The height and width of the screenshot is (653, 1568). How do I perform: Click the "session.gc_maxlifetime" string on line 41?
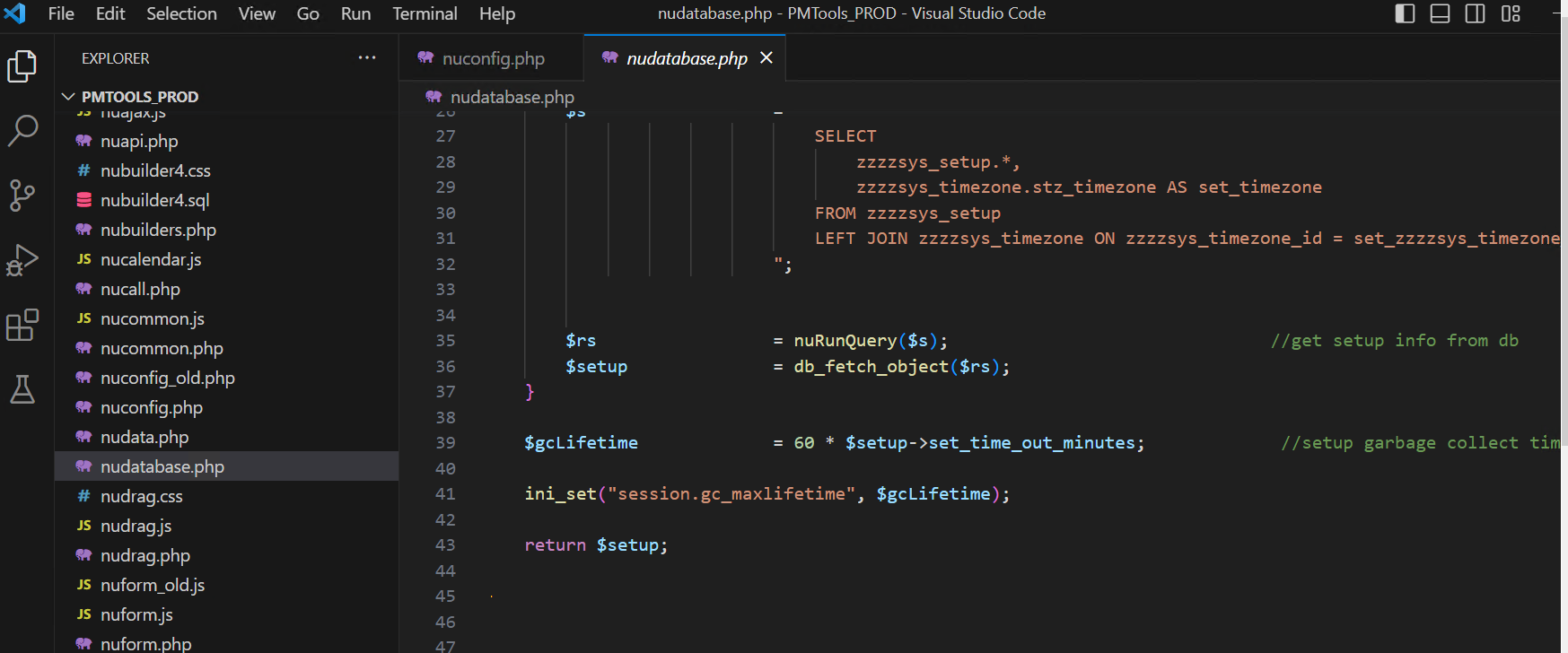tap(731, 494)
